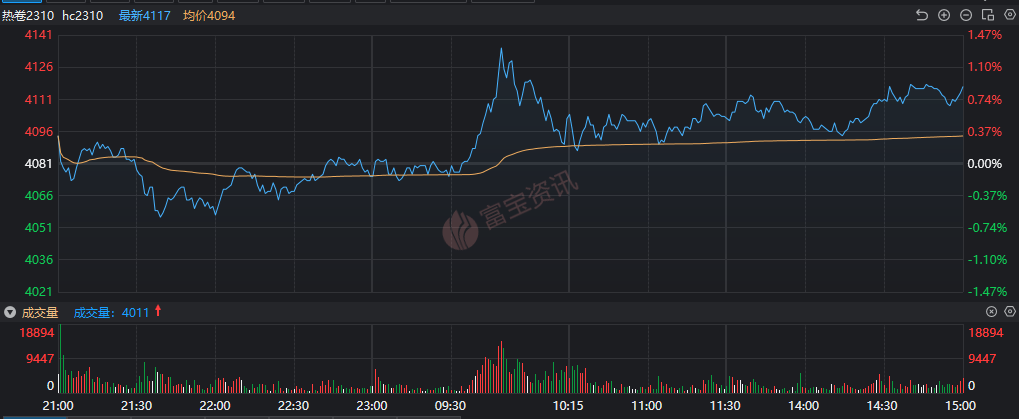Click the -1.47% green percentage label
Screen dimensions: 1019x419
pyautogui.click(x=987, y=292)
